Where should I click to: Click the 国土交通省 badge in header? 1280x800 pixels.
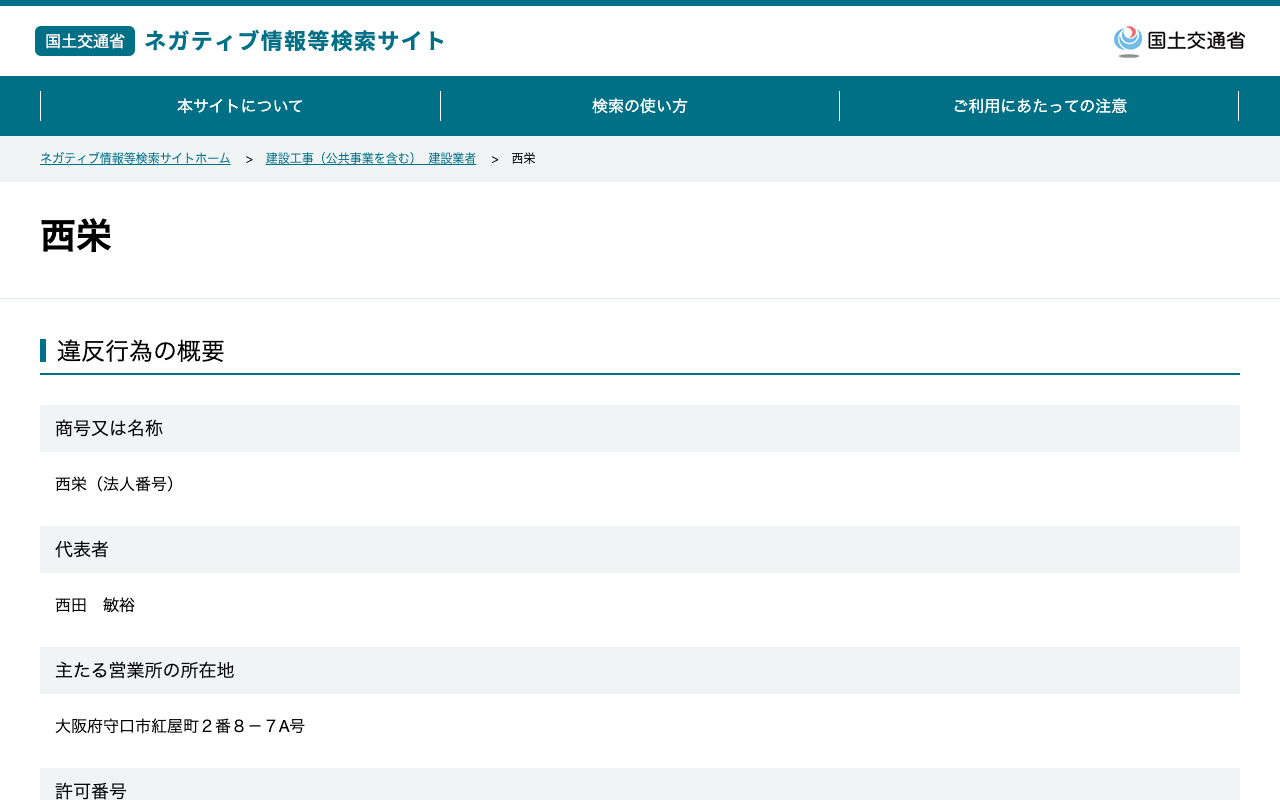pyautogui.click(x=85, y=41)
